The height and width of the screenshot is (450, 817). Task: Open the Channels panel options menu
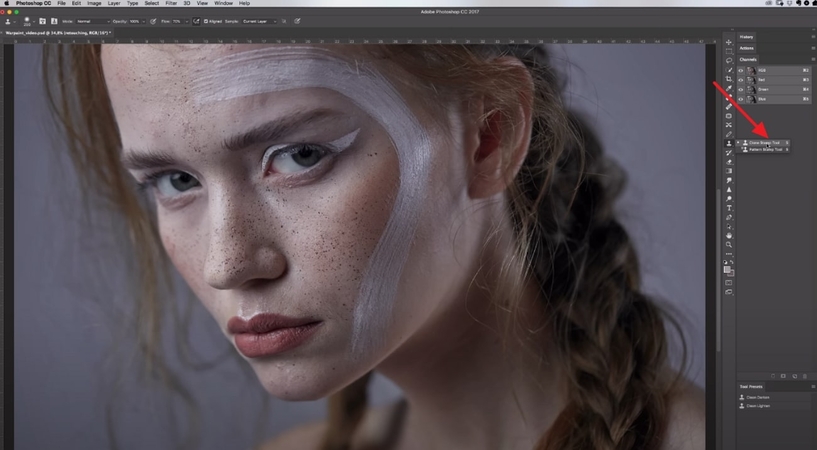point(813,59)
